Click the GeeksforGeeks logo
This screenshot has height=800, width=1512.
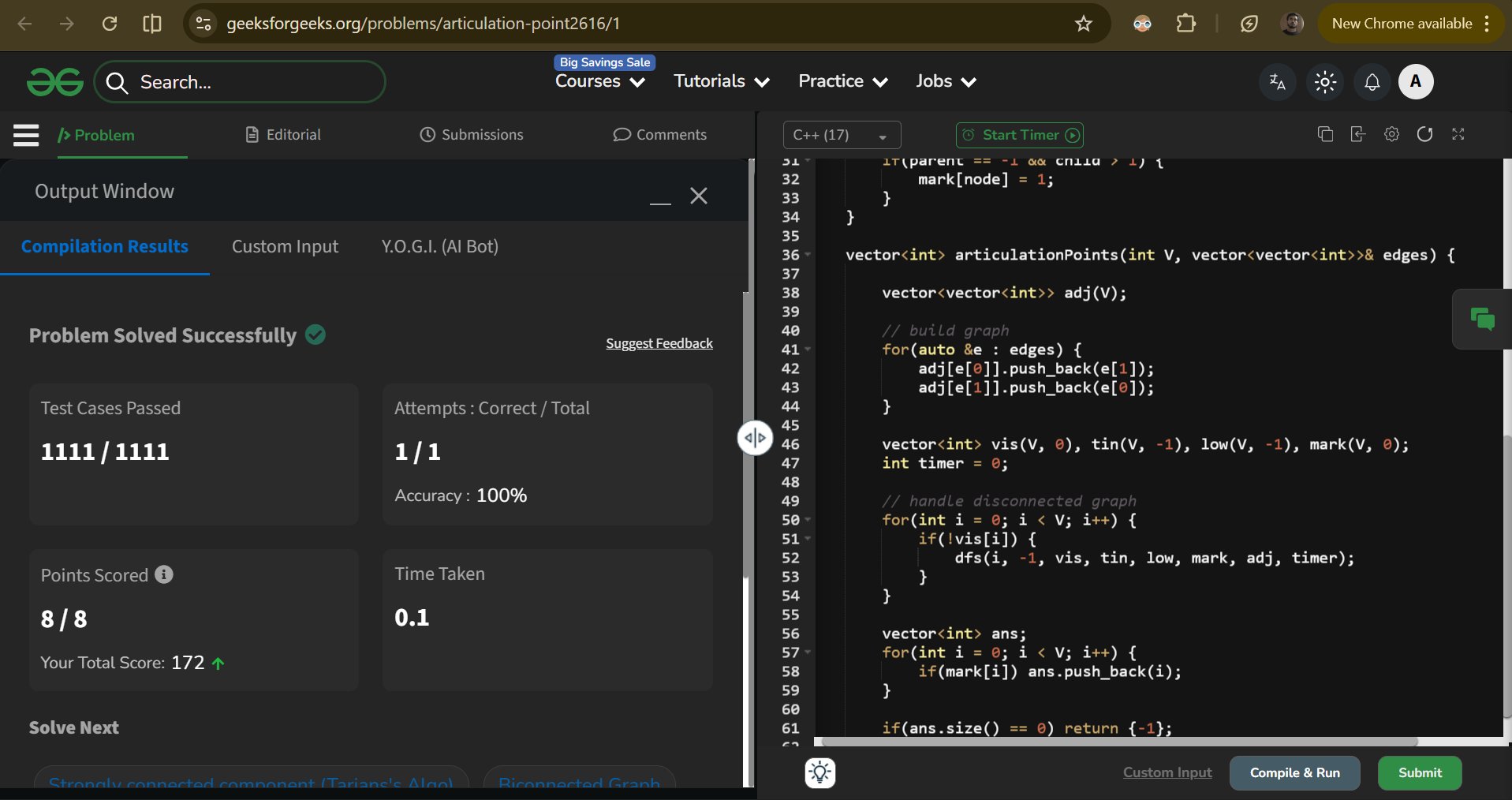[54, 82]
